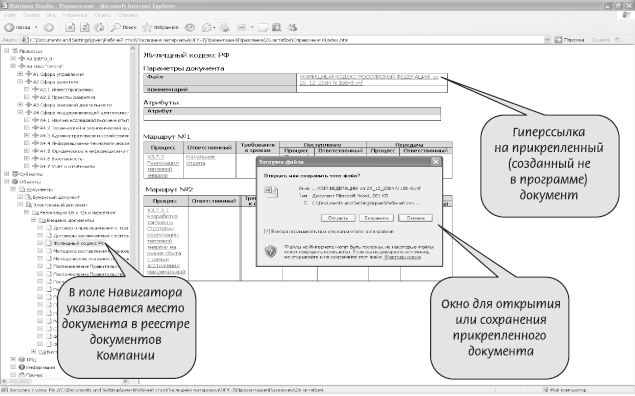This screenshot has height=396, width=635.
Task: Click the Word file icon in download dialog
Action: [271, 192]
